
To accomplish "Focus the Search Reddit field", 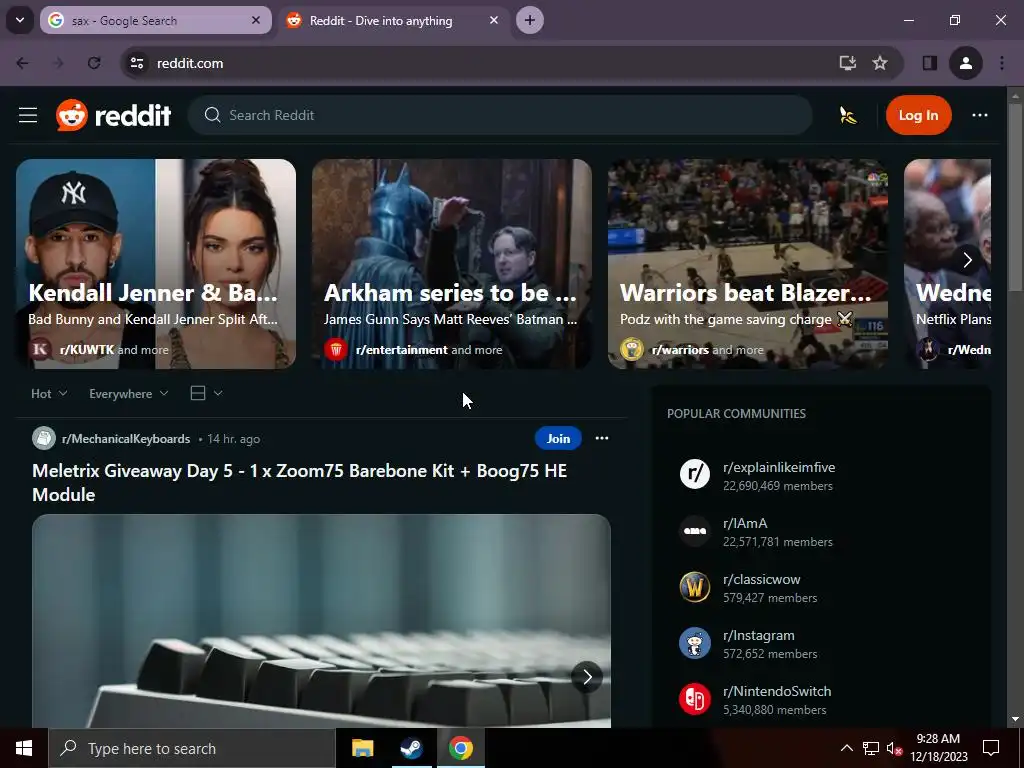I will 500,116.
